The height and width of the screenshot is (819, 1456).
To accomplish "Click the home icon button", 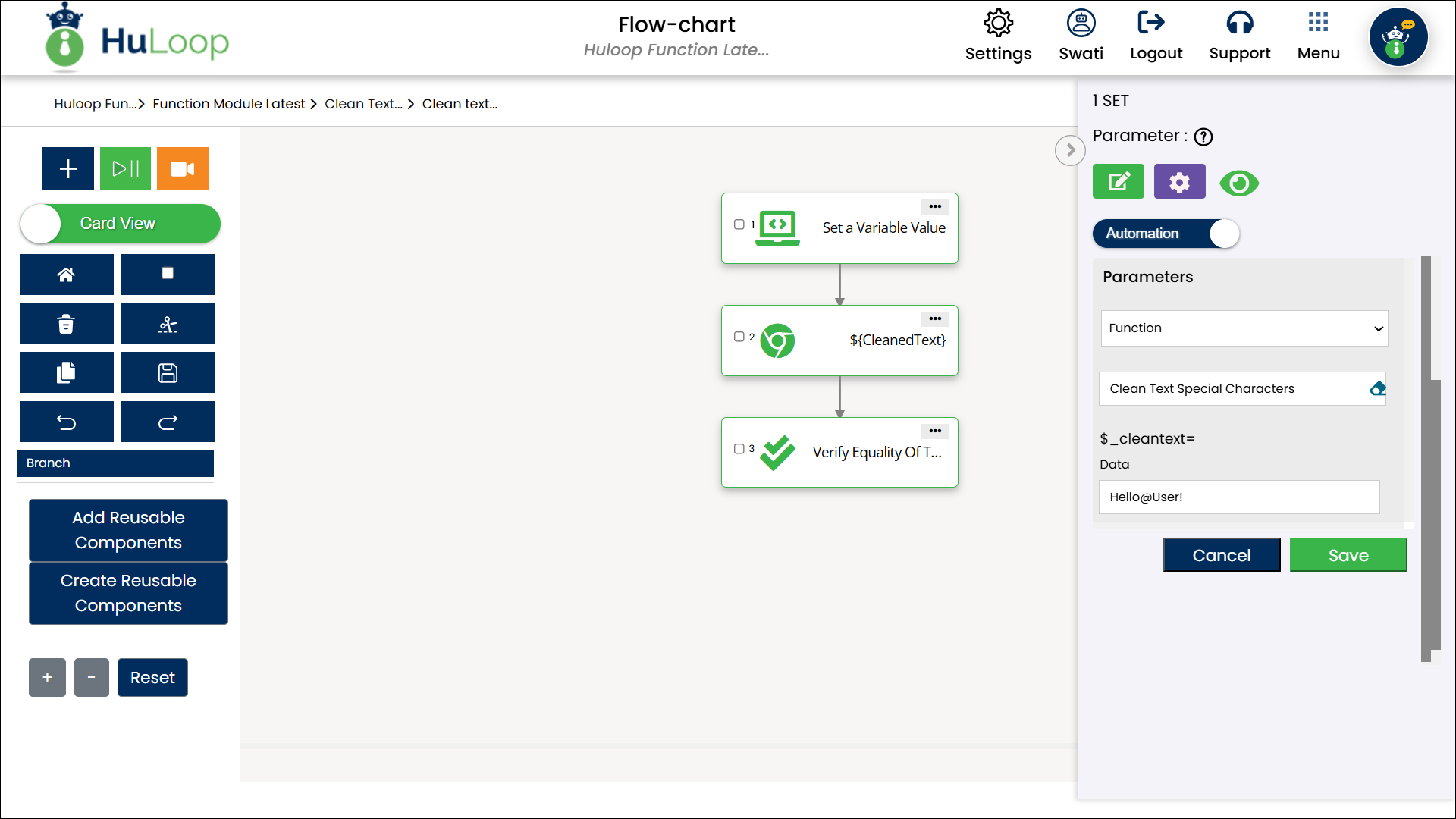I will [x=67, y=275].
